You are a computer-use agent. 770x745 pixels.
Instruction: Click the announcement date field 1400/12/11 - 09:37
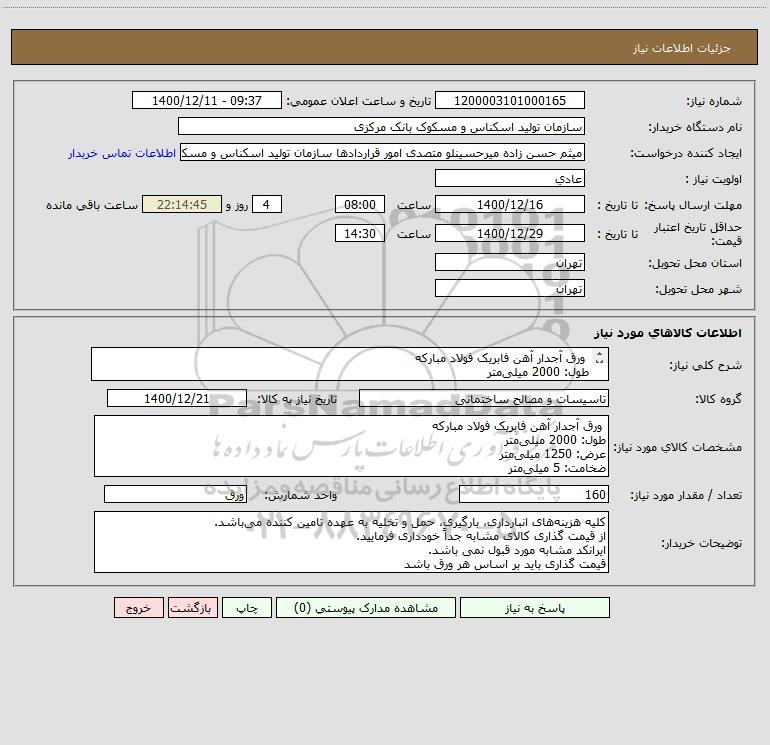tap(207, 100)
